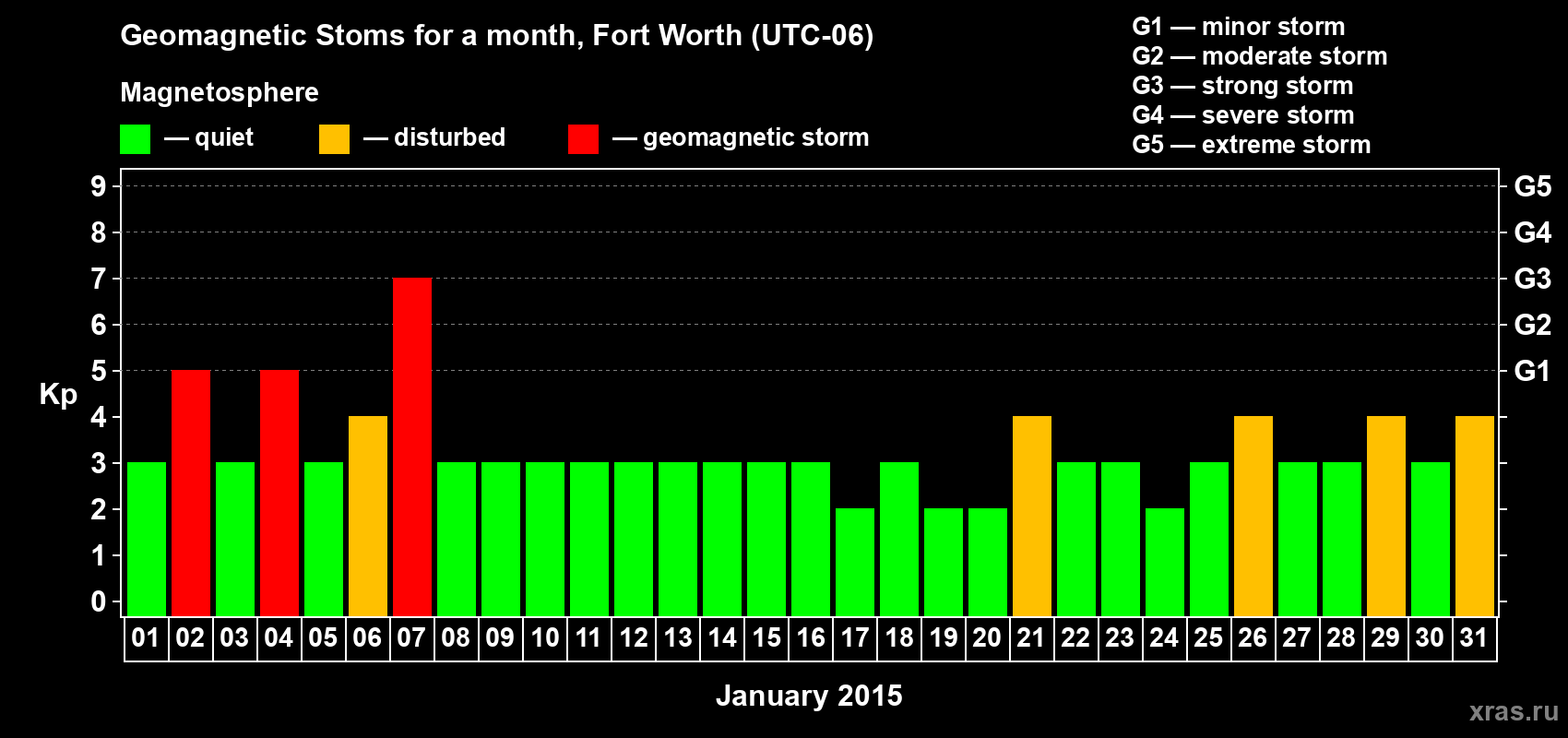This screenshot has height=738, width=1568.
Task: Click the green bar for day 17
Action: pos(855,562)
